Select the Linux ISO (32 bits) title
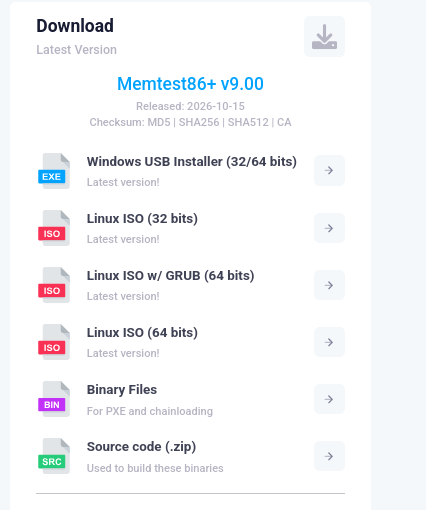Viewport: 426px width, 510px height. click(142, 219)
